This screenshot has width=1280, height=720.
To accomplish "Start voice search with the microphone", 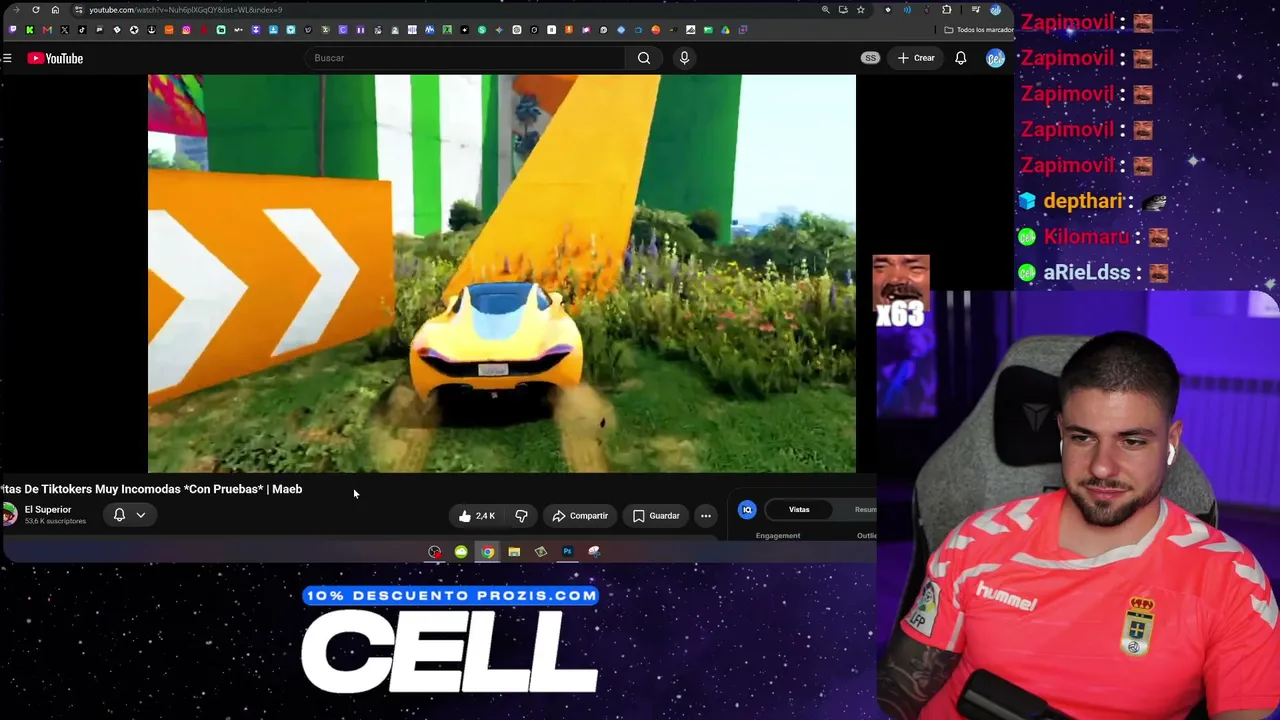I will click(x=684, y=58).
